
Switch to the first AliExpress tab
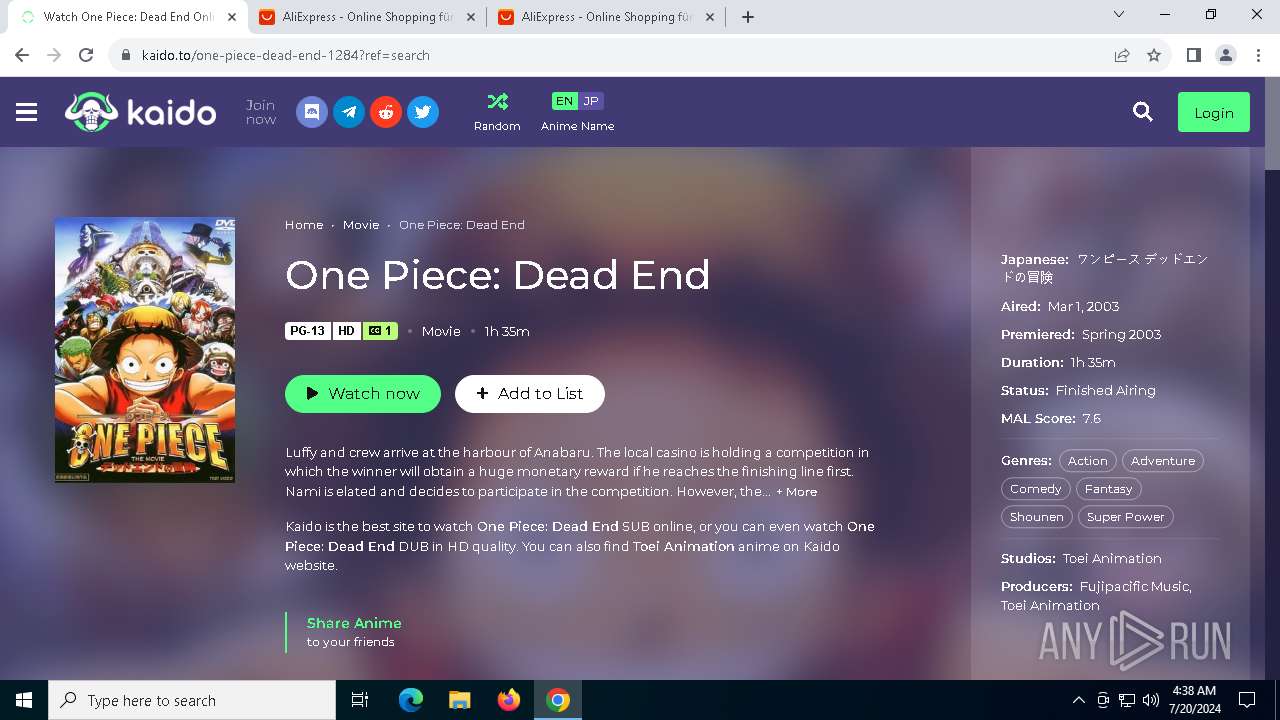(x=365, y=17)
